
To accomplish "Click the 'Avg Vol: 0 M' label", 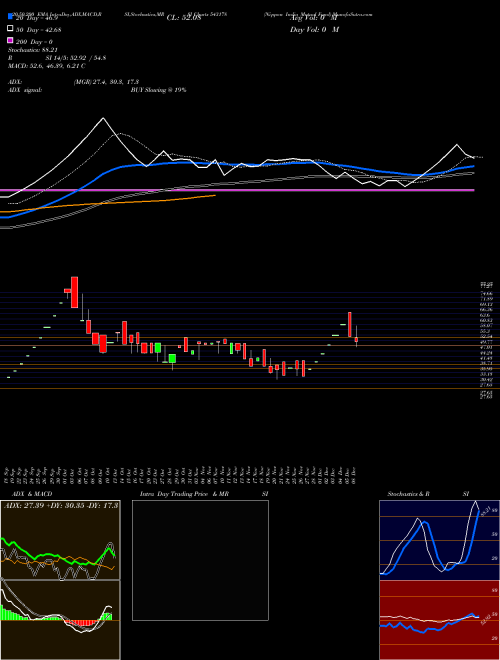I will [314, 18].
